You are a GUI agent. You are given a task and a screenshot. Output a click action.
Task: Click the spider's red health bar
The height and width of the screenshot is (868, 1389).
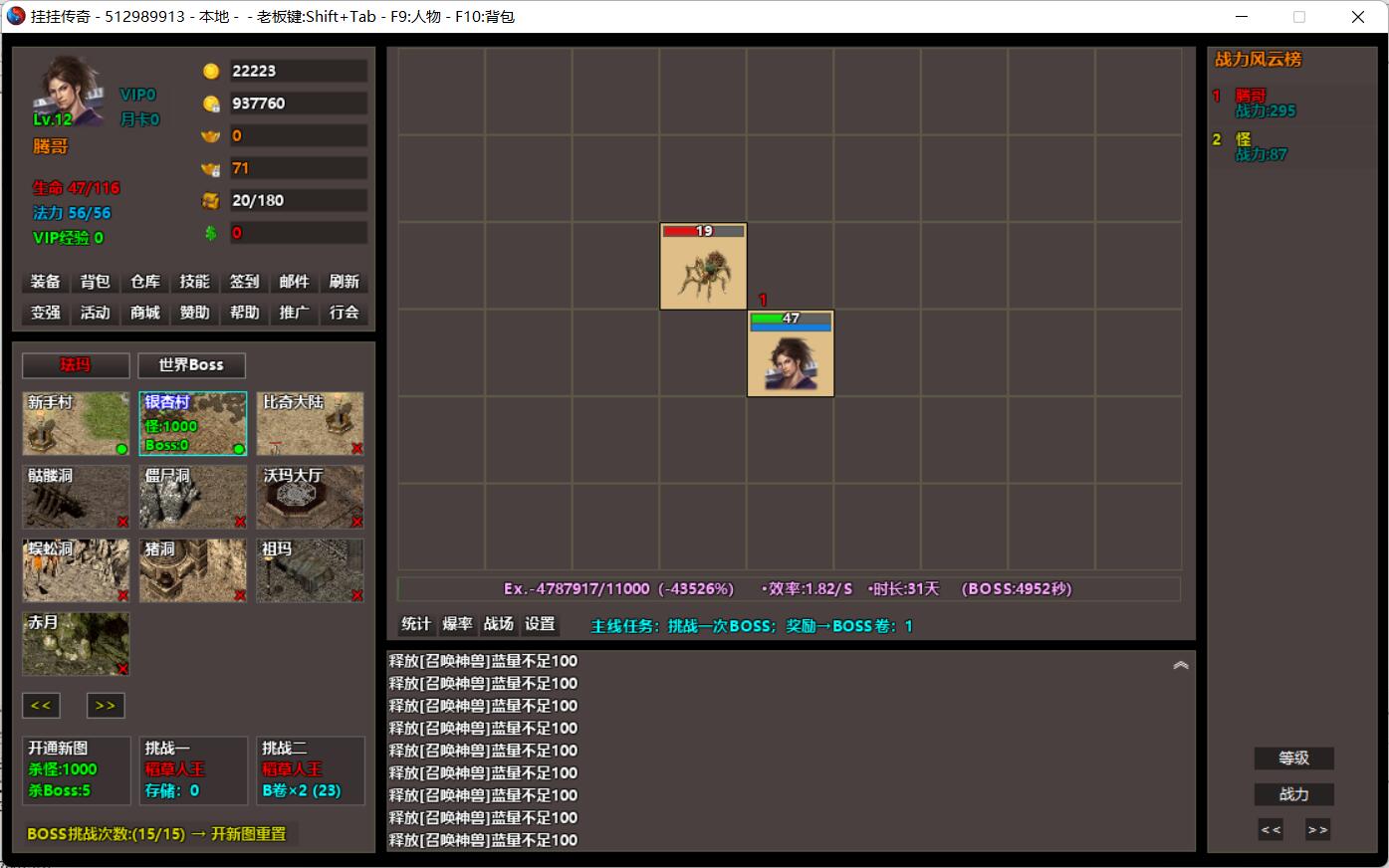coord(703,231)
